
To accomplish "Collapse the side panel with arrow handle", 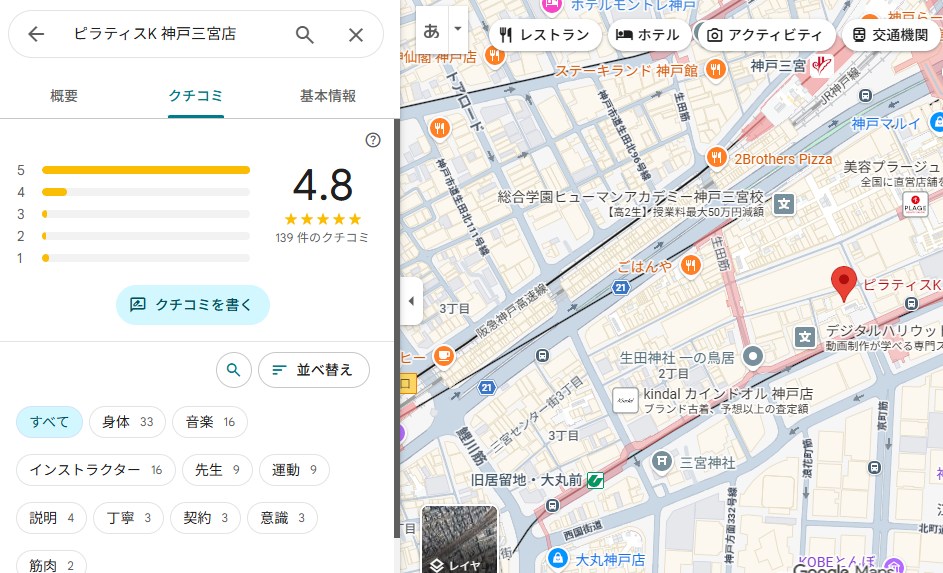I will [411, 302].
